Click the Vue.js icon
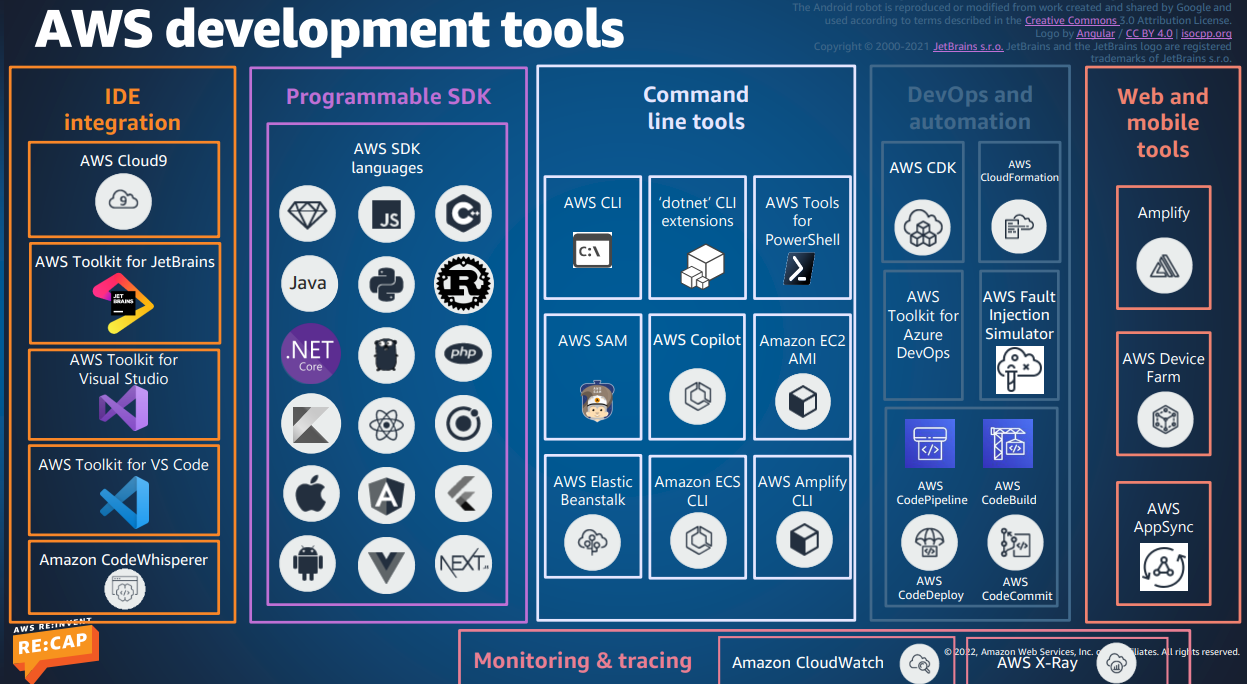The height and width of the screenshot is (684, 1247). [x=386, y=564]
